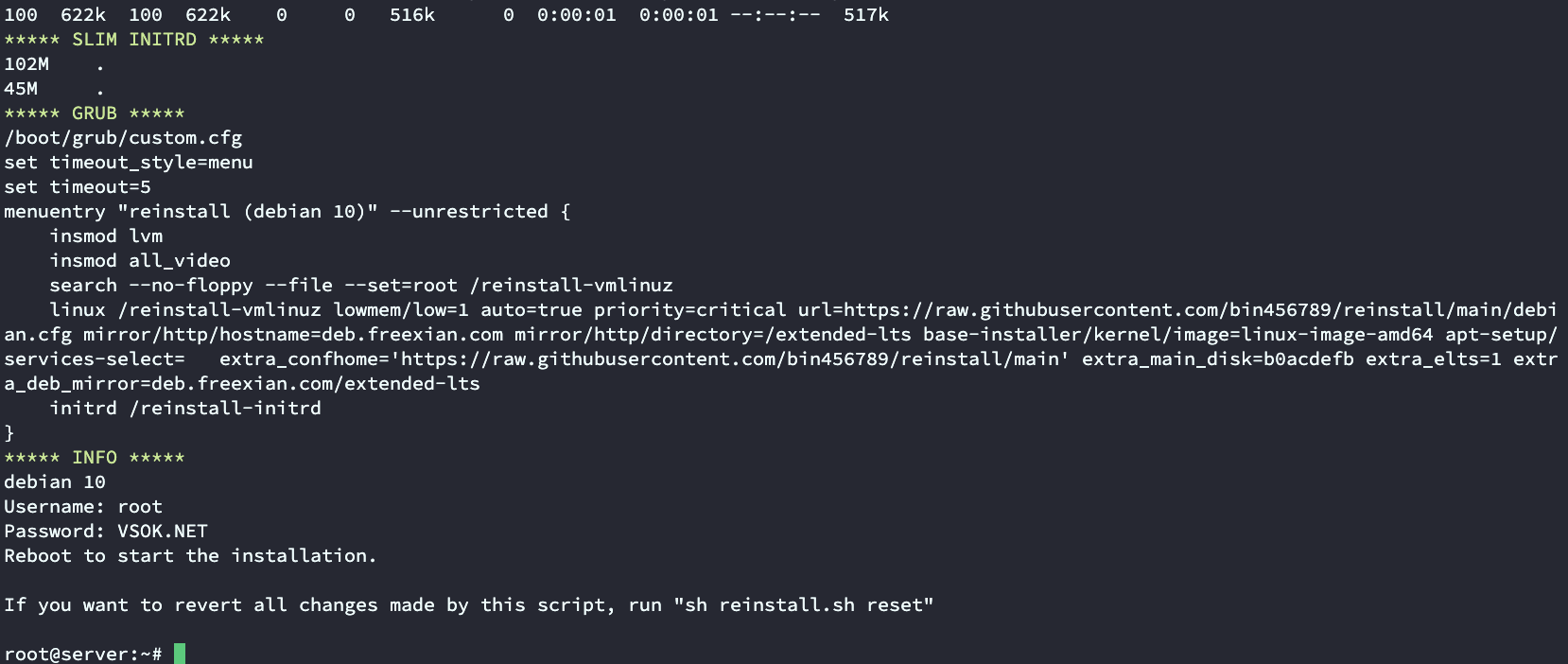Click the "initrd /reinstall-initrd" line
Viewport: 1568px width, 664px height.
[x=185, y=409]
